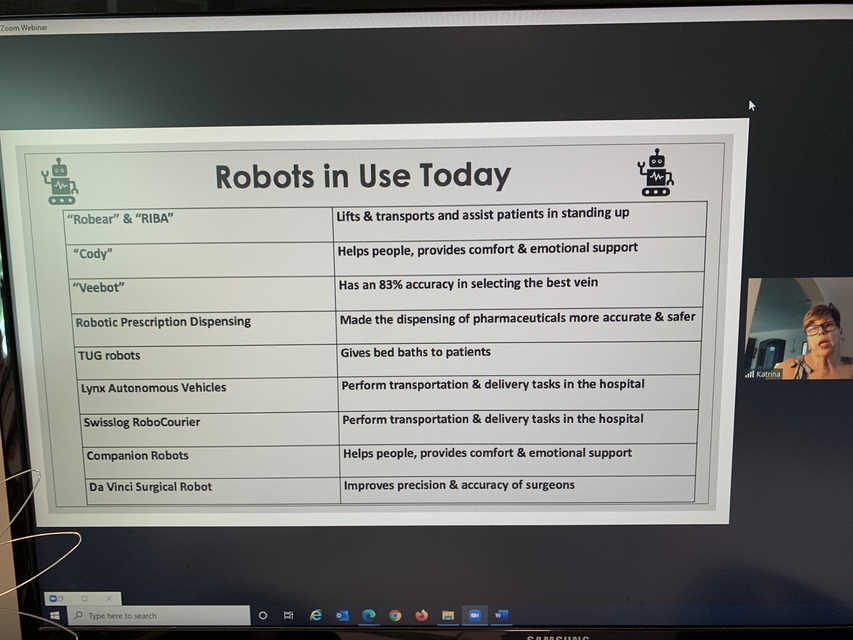853x640 pixels.
Task: Click 'Made the dispensing of pharmaceuticals' text
Action: (x=517, y=318)
